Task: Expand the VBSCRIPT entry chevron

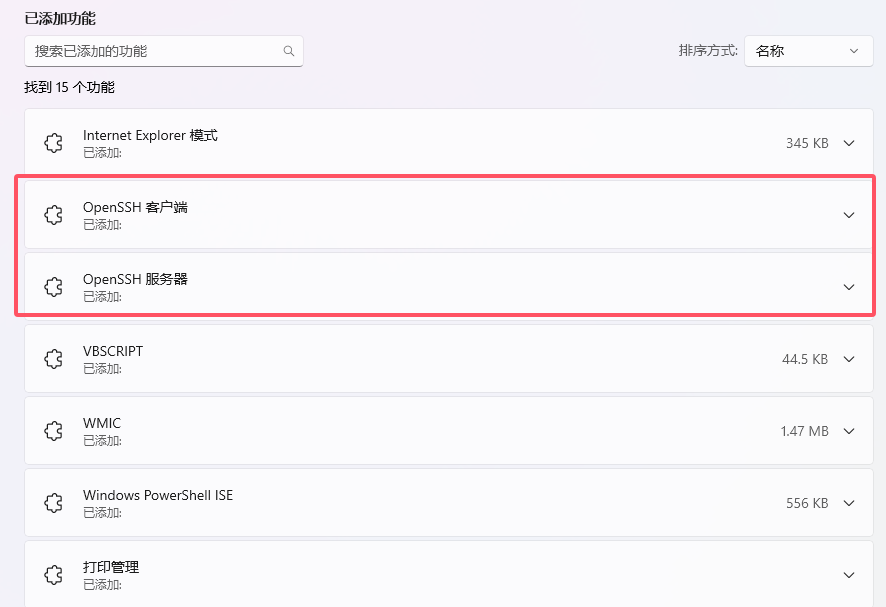Action: pos(849,359)
